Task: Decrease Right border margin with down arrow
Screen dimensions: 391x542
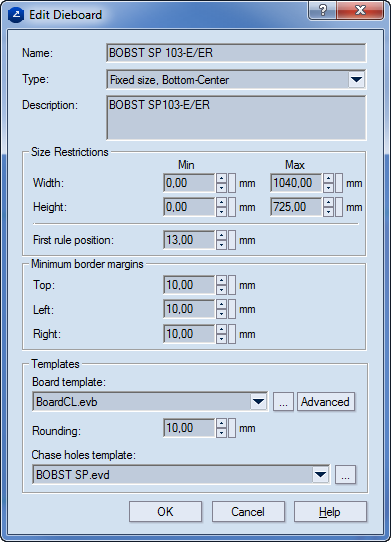Action: [221, 339]
